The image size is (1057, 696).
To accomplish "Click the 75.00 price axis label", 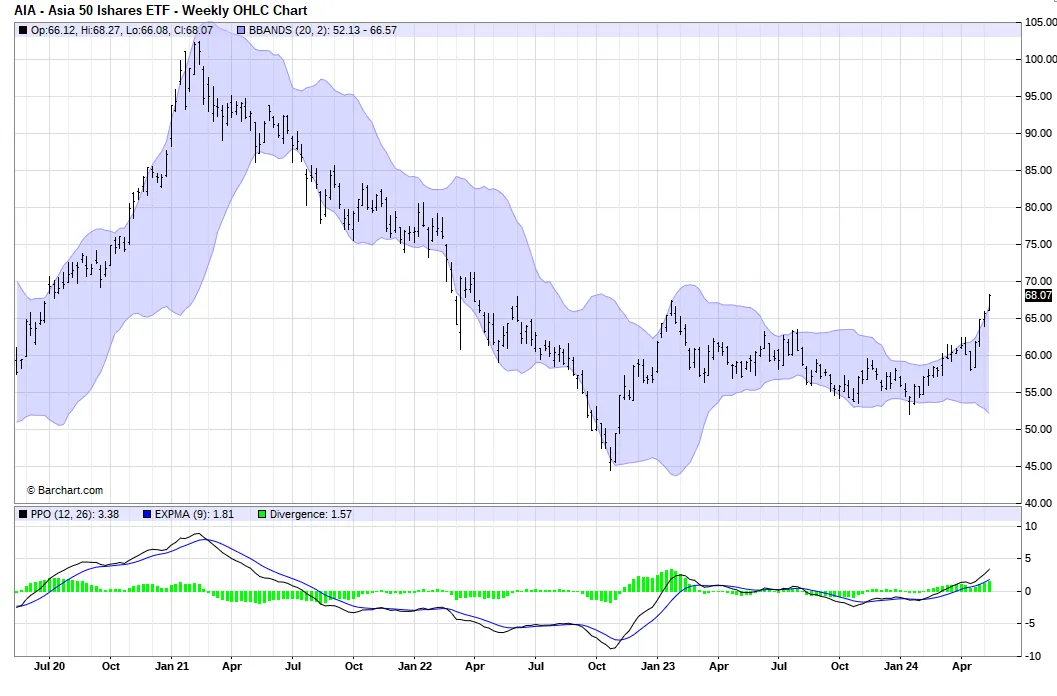I will (1038, 244).
